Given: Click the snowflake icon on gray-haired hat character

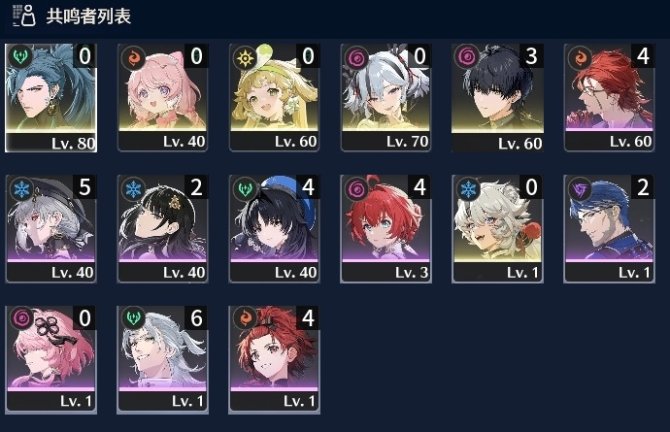Looking at the screenshot, I should click(x=21, y=188).
